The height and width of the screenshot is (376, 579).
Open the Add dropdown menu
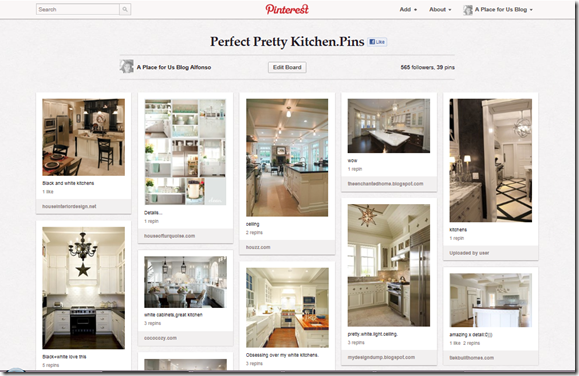coord(408,10)
